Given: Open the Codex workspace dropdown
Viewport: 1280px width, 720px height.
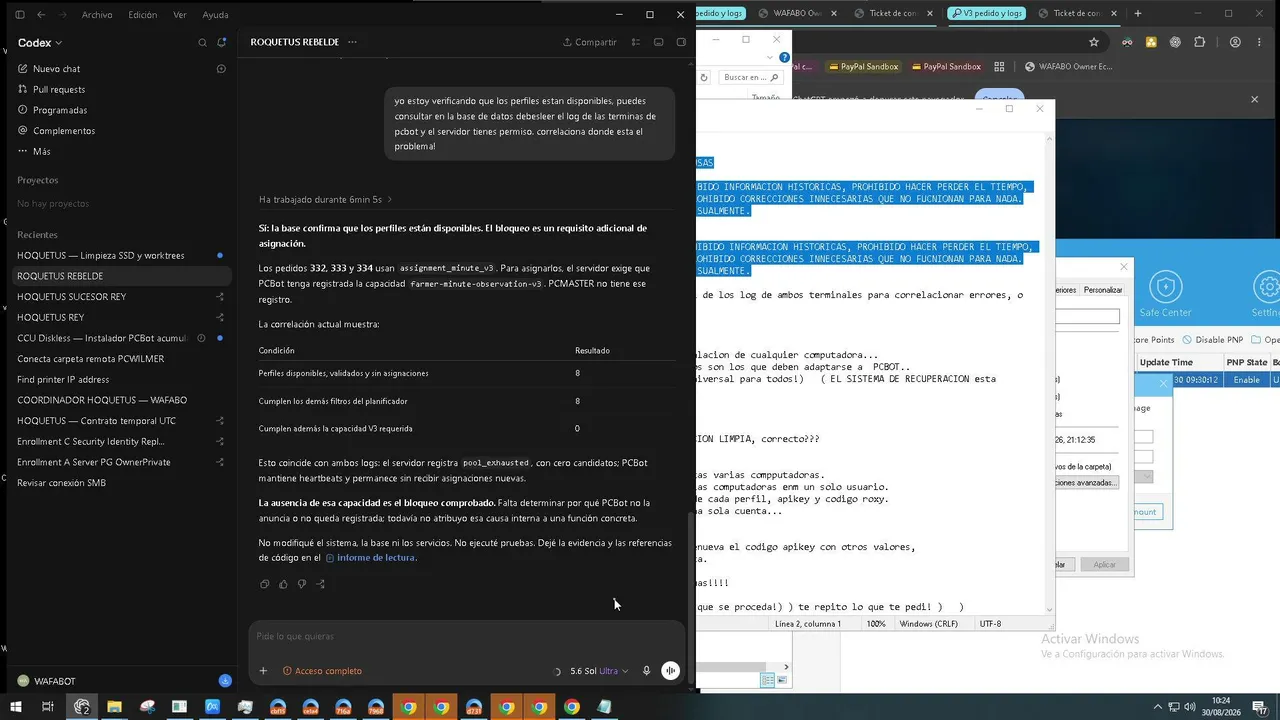Looking at the screenshot, I should 40,43.
